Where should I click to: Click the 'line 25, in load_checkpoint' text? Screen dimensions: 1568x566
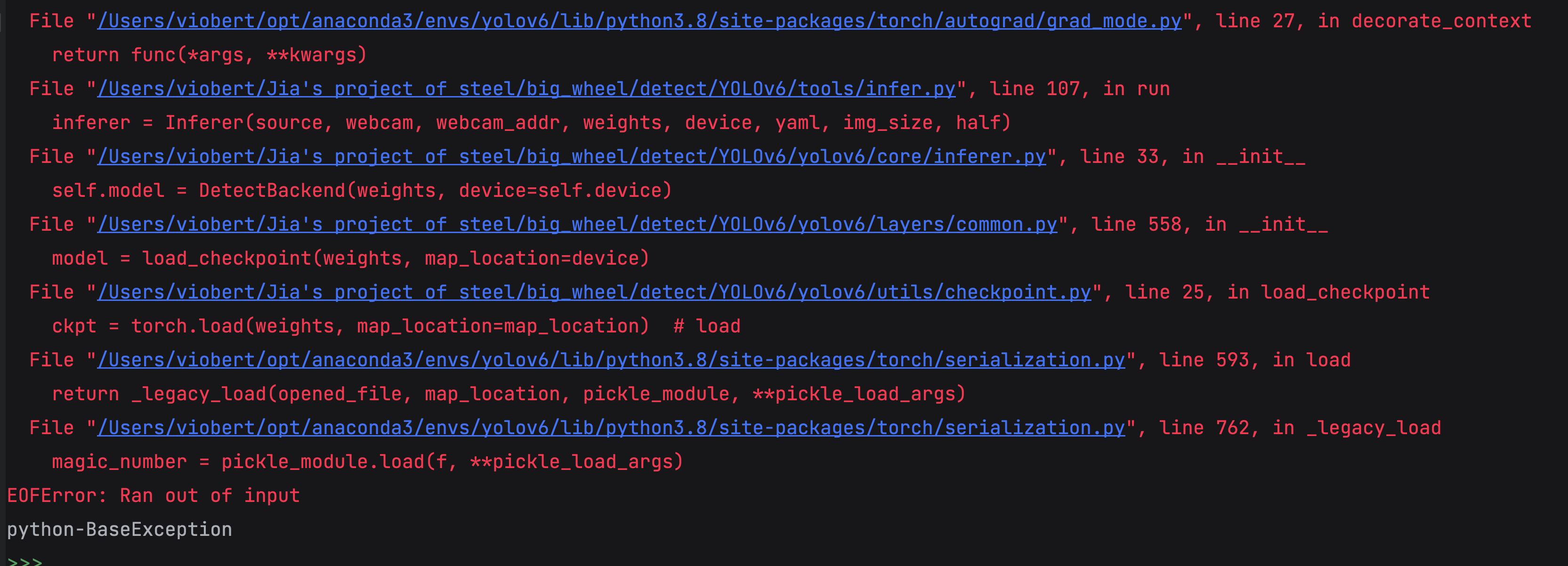[x=1277, y=293]
